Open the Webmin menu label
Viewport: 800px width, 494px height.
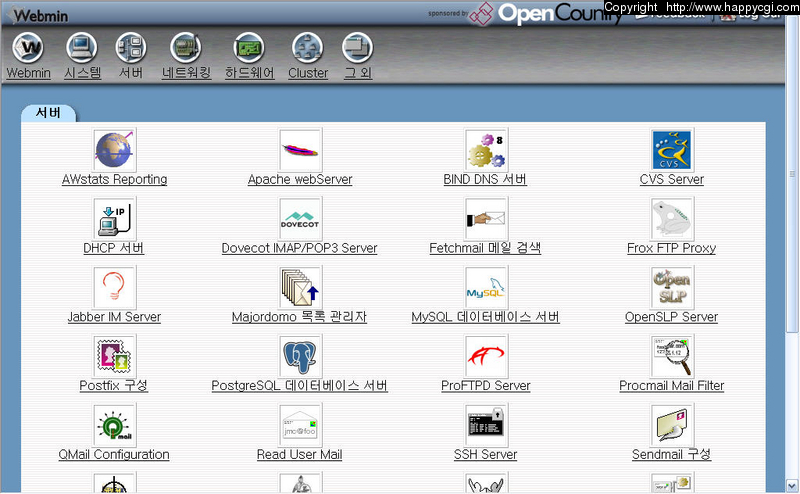click(x=29, y=73)
